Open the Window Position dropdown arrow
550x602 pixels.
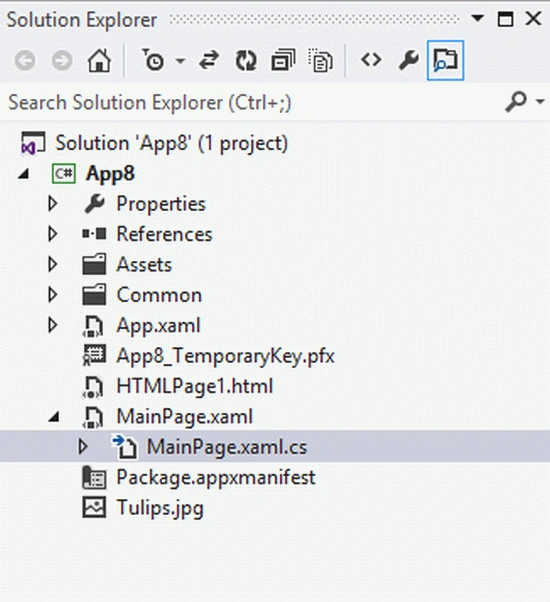[x=477, y=18]
